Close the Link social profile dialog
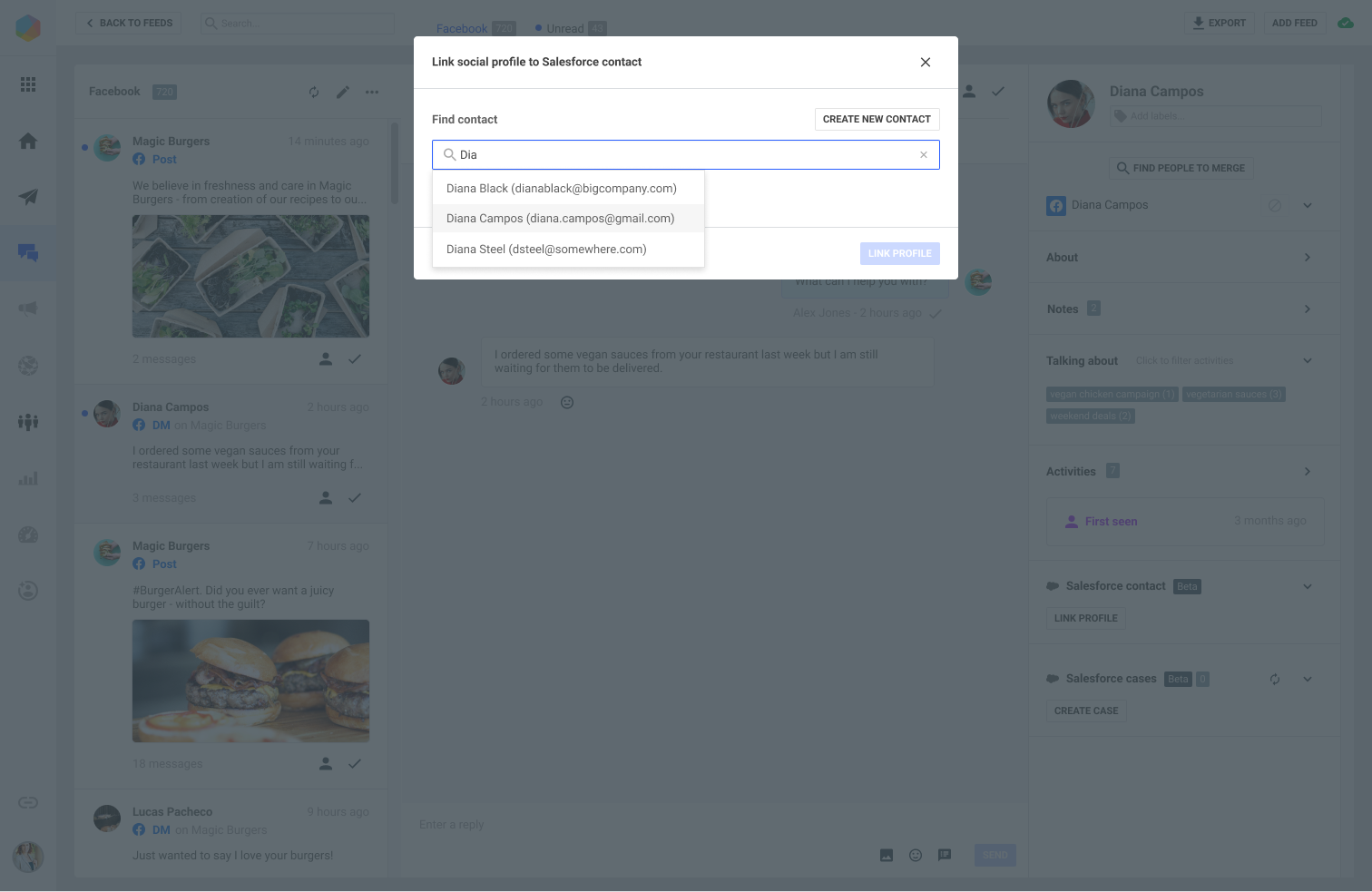 click(x=926, y=63)
